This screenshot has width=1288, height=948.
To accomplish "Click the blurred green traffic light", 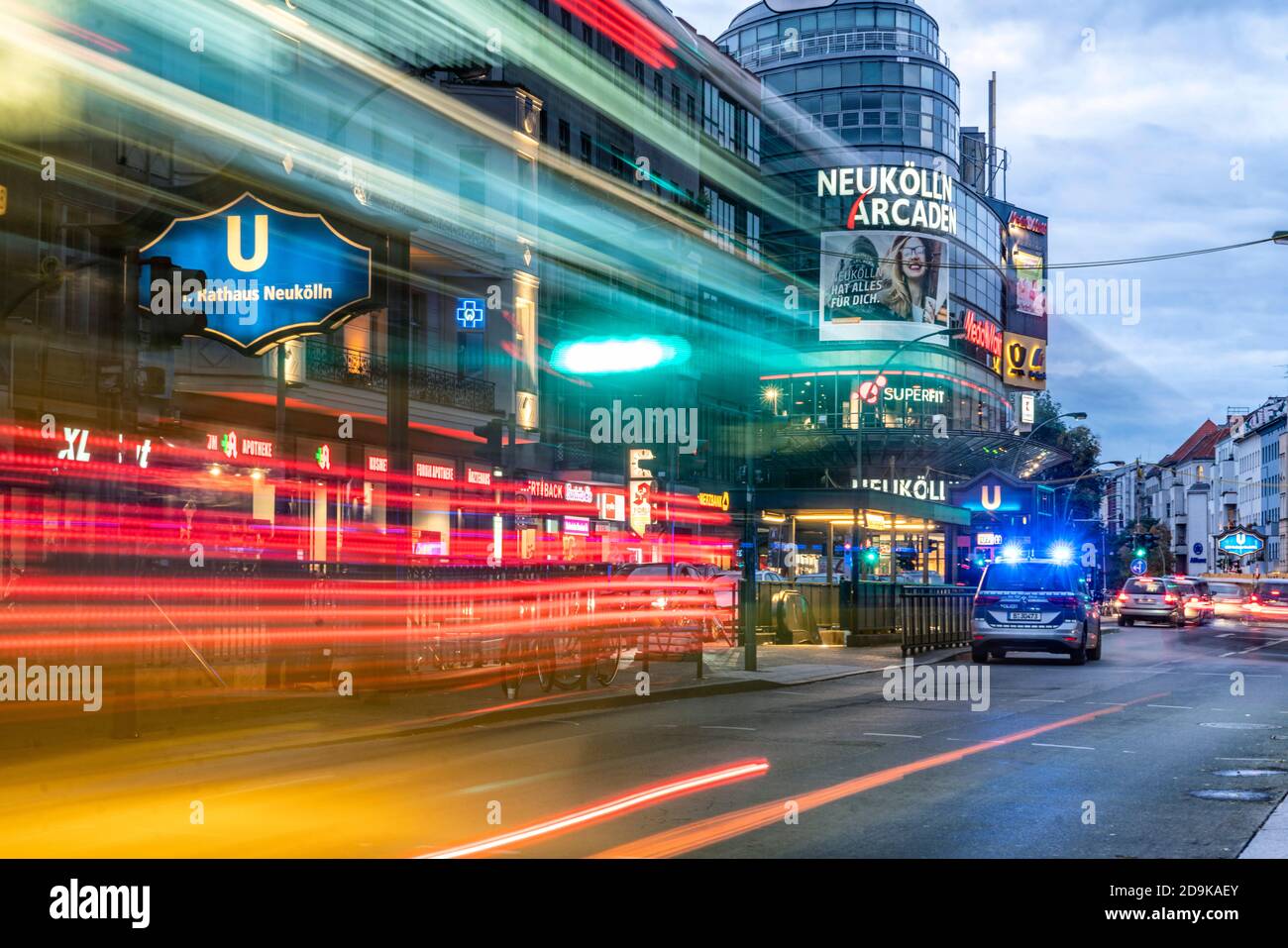I will point(620,355).
